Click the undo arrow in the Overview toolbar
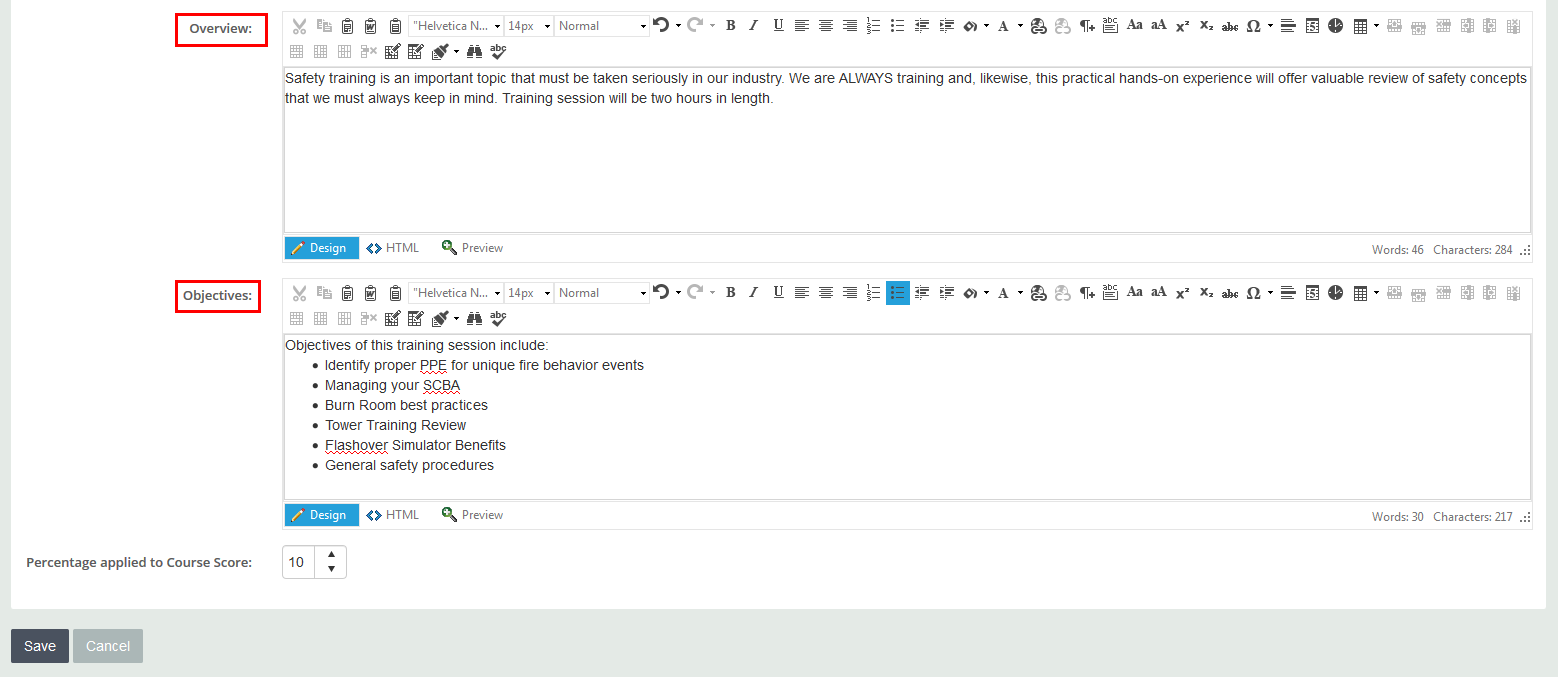 pos(661,26)
